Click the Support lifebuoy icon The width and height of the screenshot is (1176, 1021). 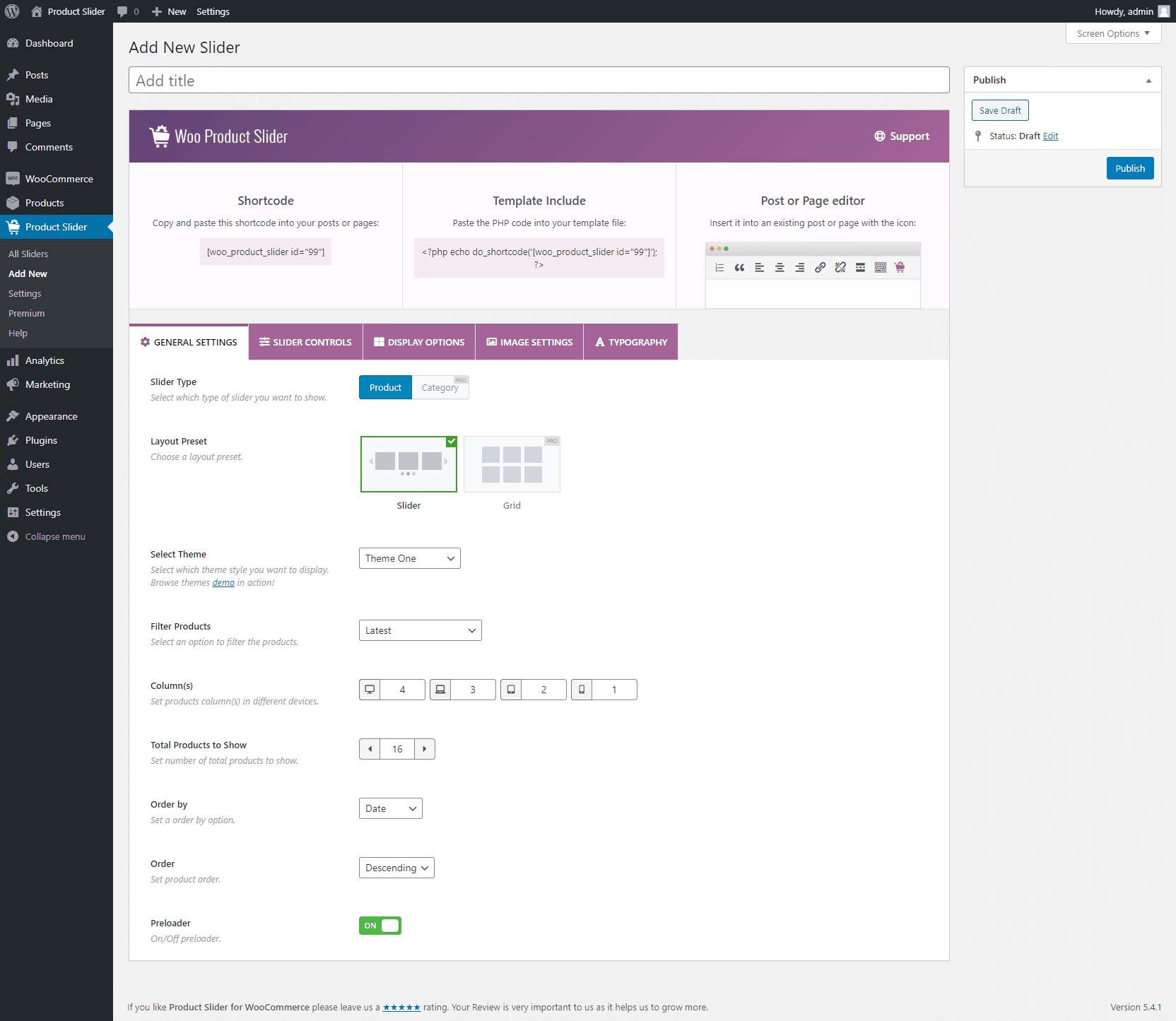879,136
